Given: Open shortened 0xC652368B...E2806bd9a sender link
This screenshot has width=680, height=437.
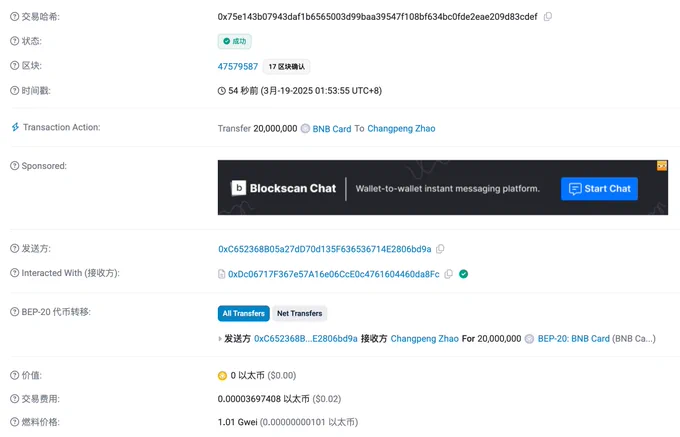Looking at the screenshot, I should coord(306,339).
